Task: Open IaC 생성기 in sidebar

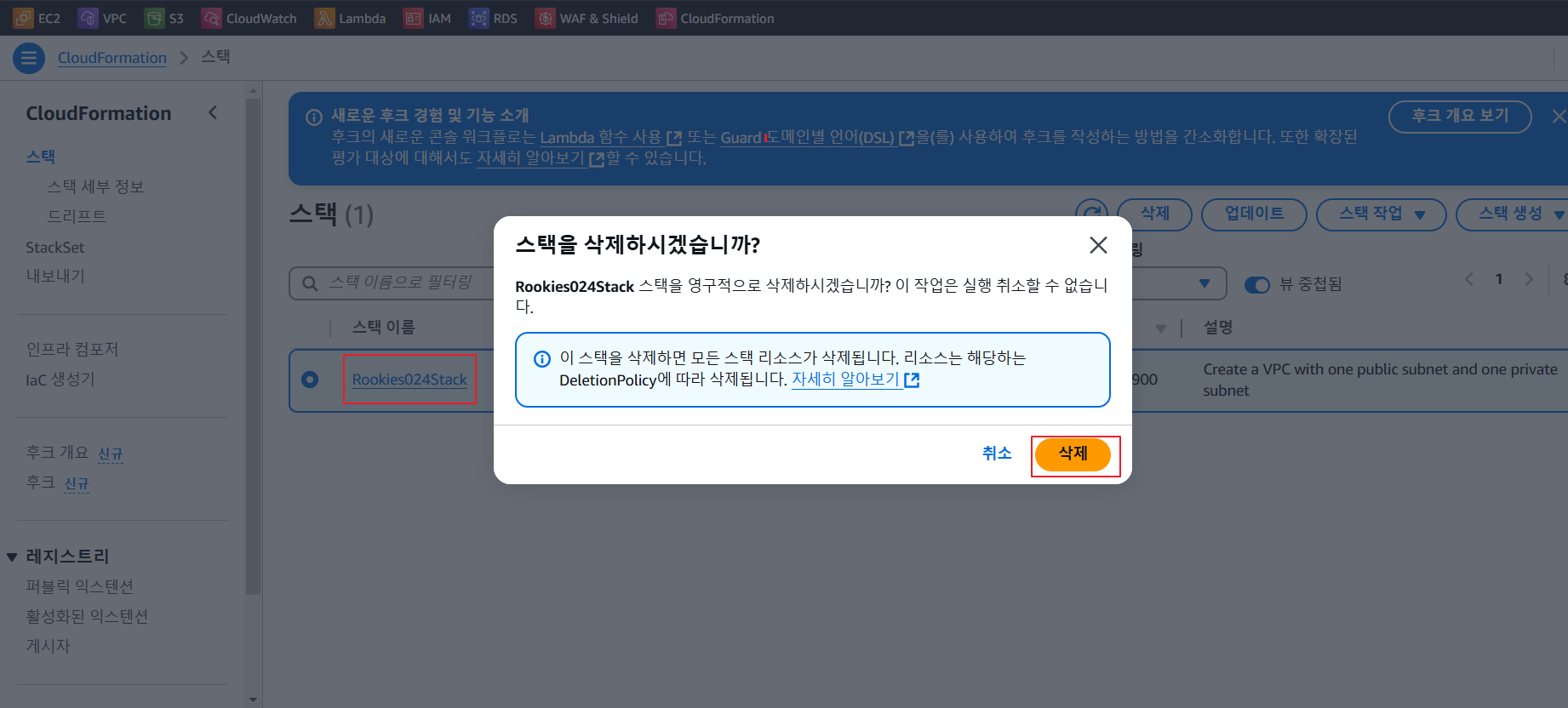Action: 60,380
